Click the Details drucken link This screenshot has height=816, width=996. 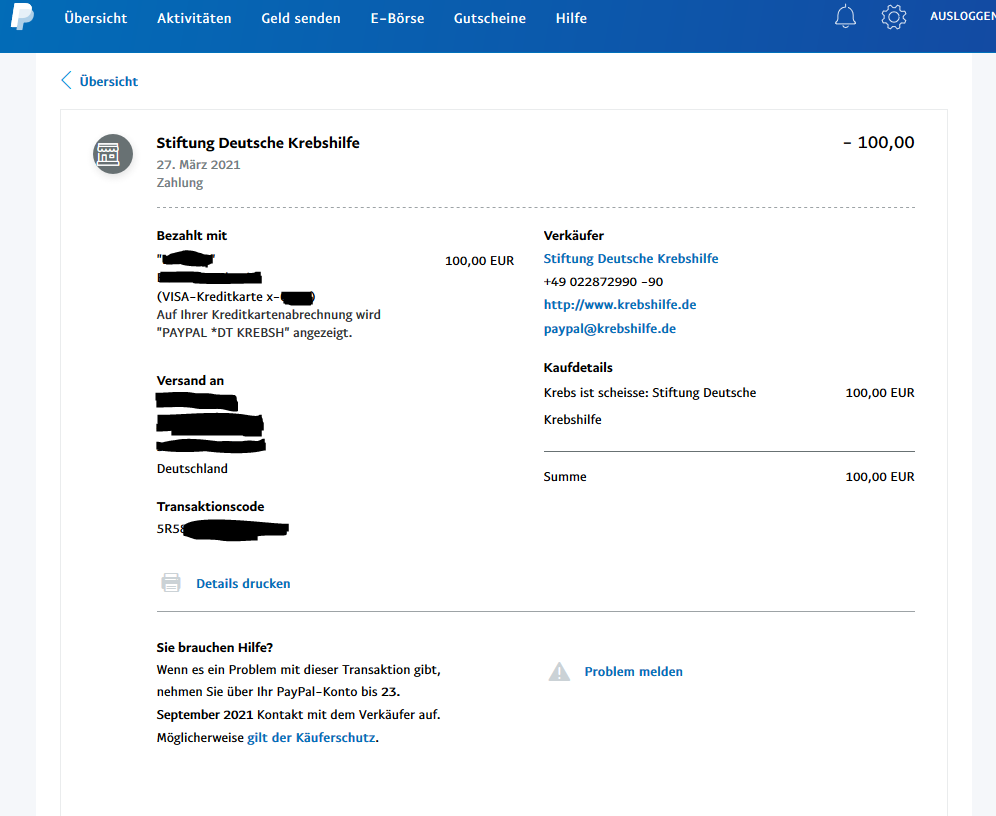point(243,583)
